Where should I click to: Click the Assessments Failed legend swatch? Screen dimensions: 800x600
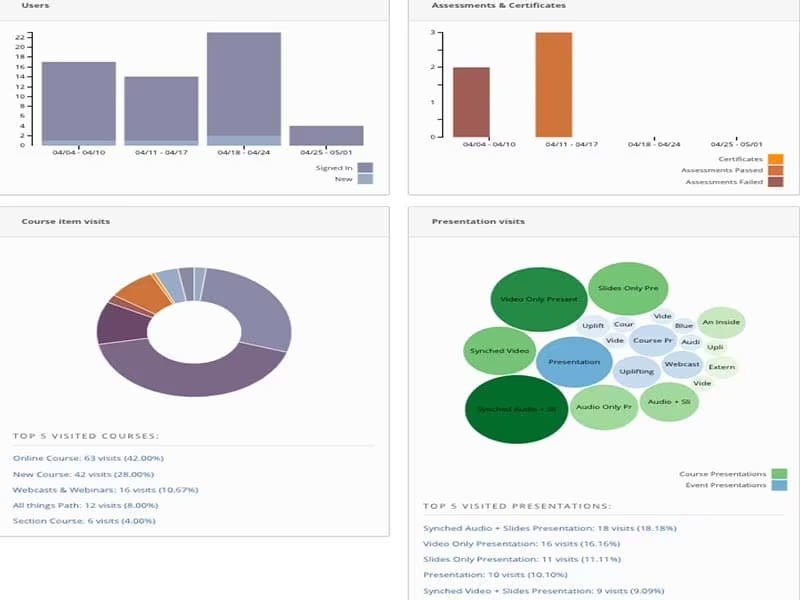tap(776, 182)
